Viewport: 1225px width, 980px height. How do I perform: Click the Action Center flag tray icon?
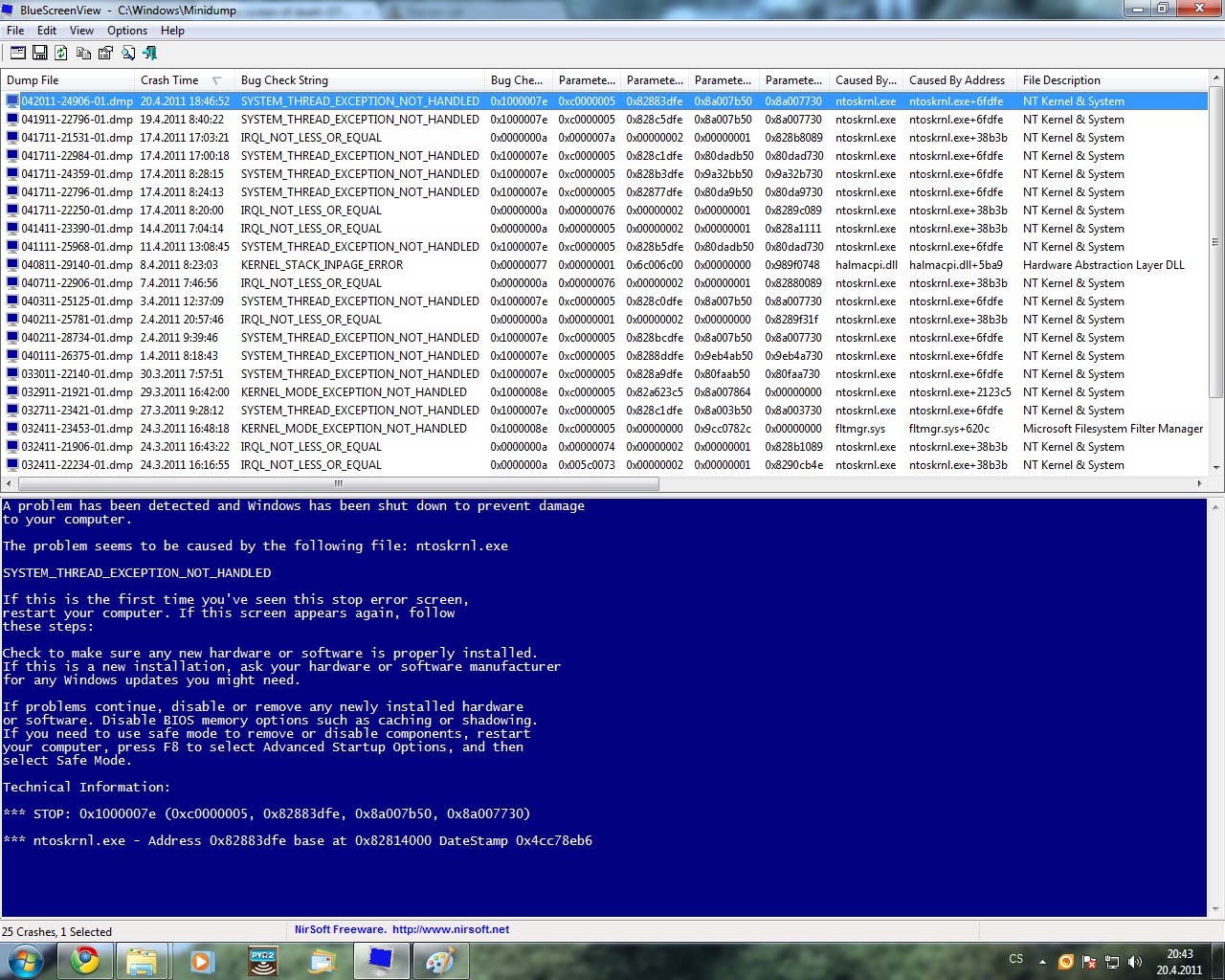(x=1089, y=961)
